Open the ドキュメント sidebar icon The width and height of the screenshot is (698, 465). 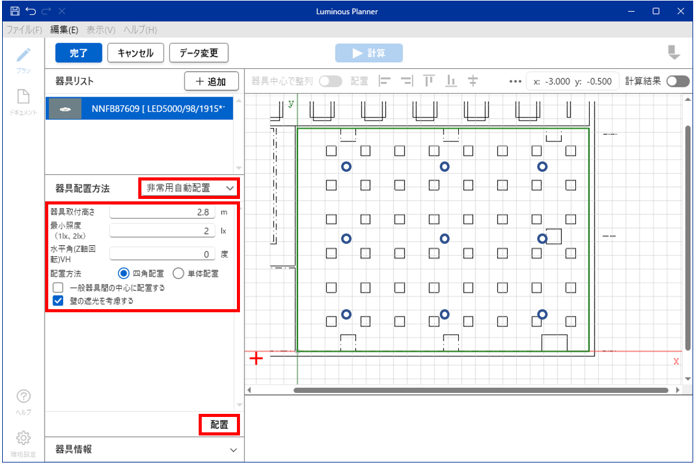22,101
